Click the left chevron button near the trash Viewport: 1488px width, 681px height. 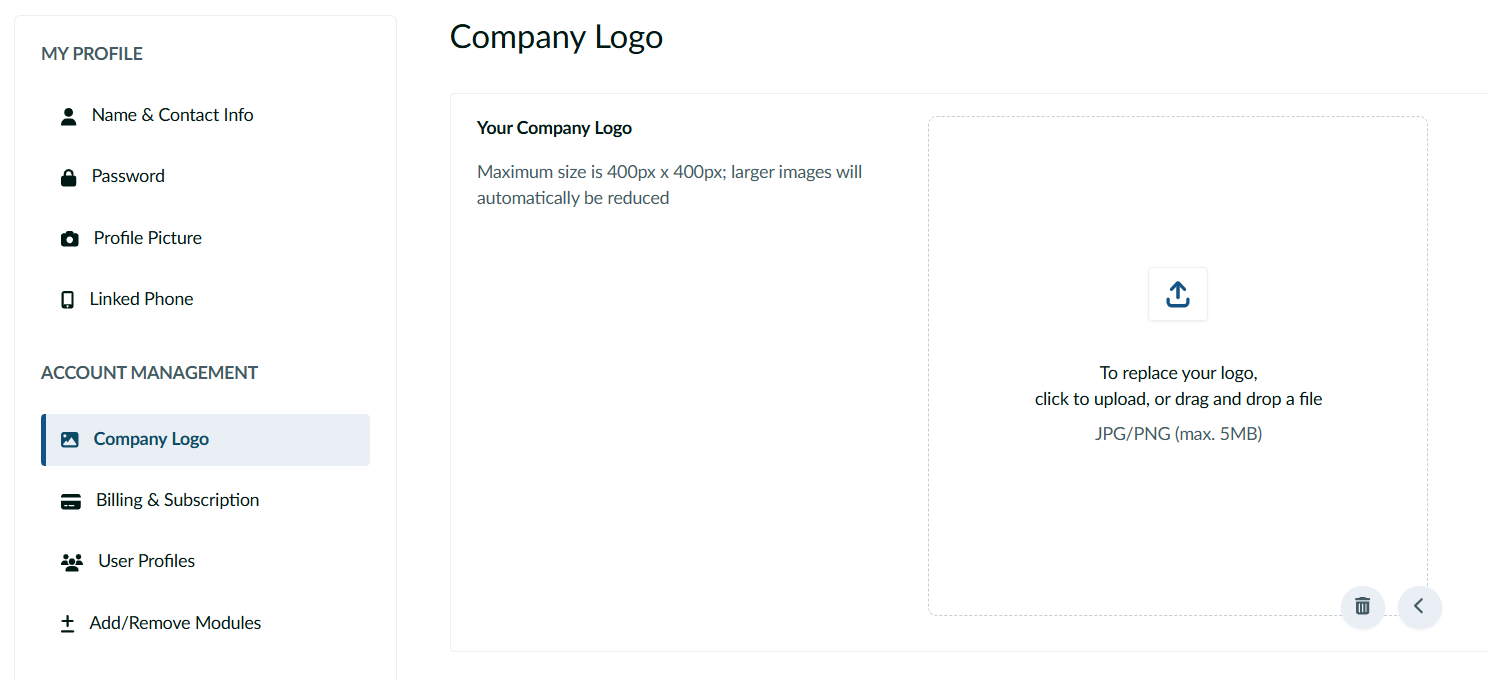point(1419,606)
